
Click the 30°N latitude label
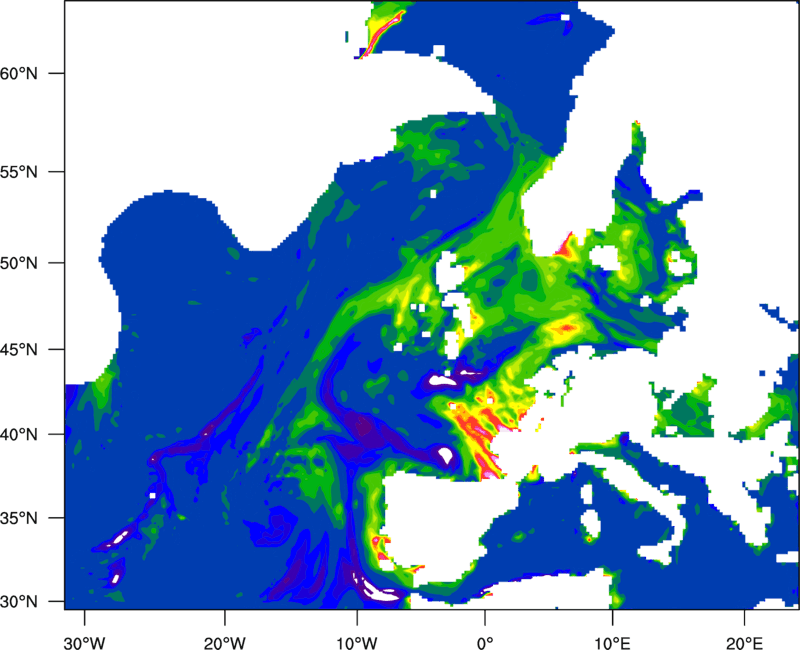[x=20, y=602]
